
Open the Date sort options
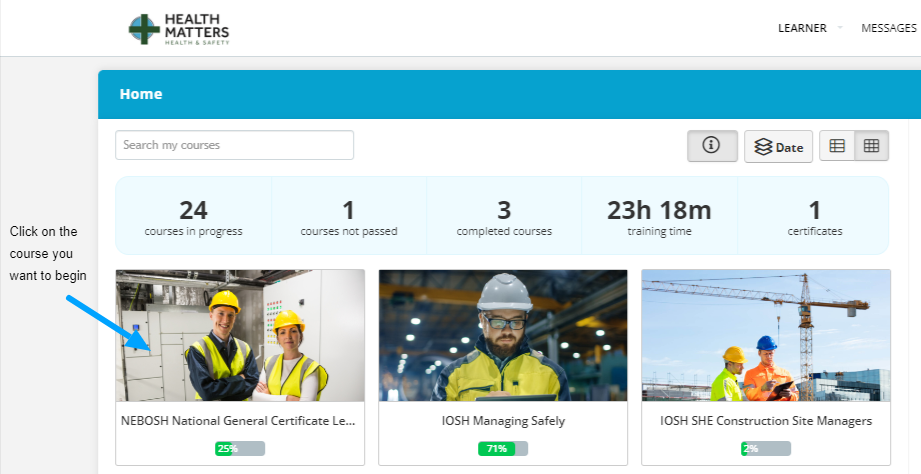pyautogui.click(x=778, y=147)
